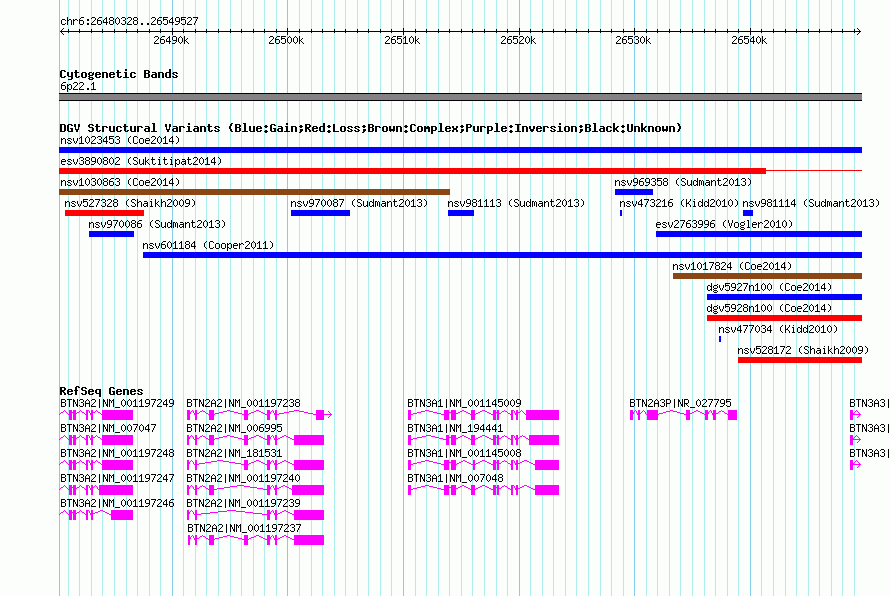The width and height of the screenshot is (890, 596).
Task: Click the topmost BTN3A3 transcript at right edge
Action: point(855,415)
